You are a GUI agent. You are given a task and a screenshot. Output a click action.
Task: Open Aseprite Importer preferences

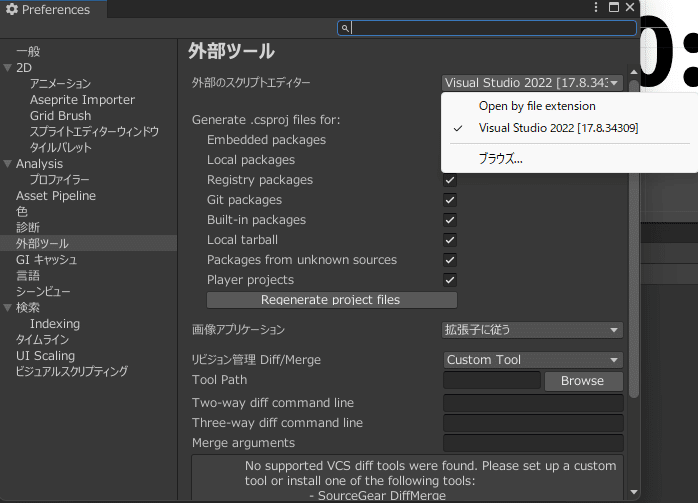82,100
